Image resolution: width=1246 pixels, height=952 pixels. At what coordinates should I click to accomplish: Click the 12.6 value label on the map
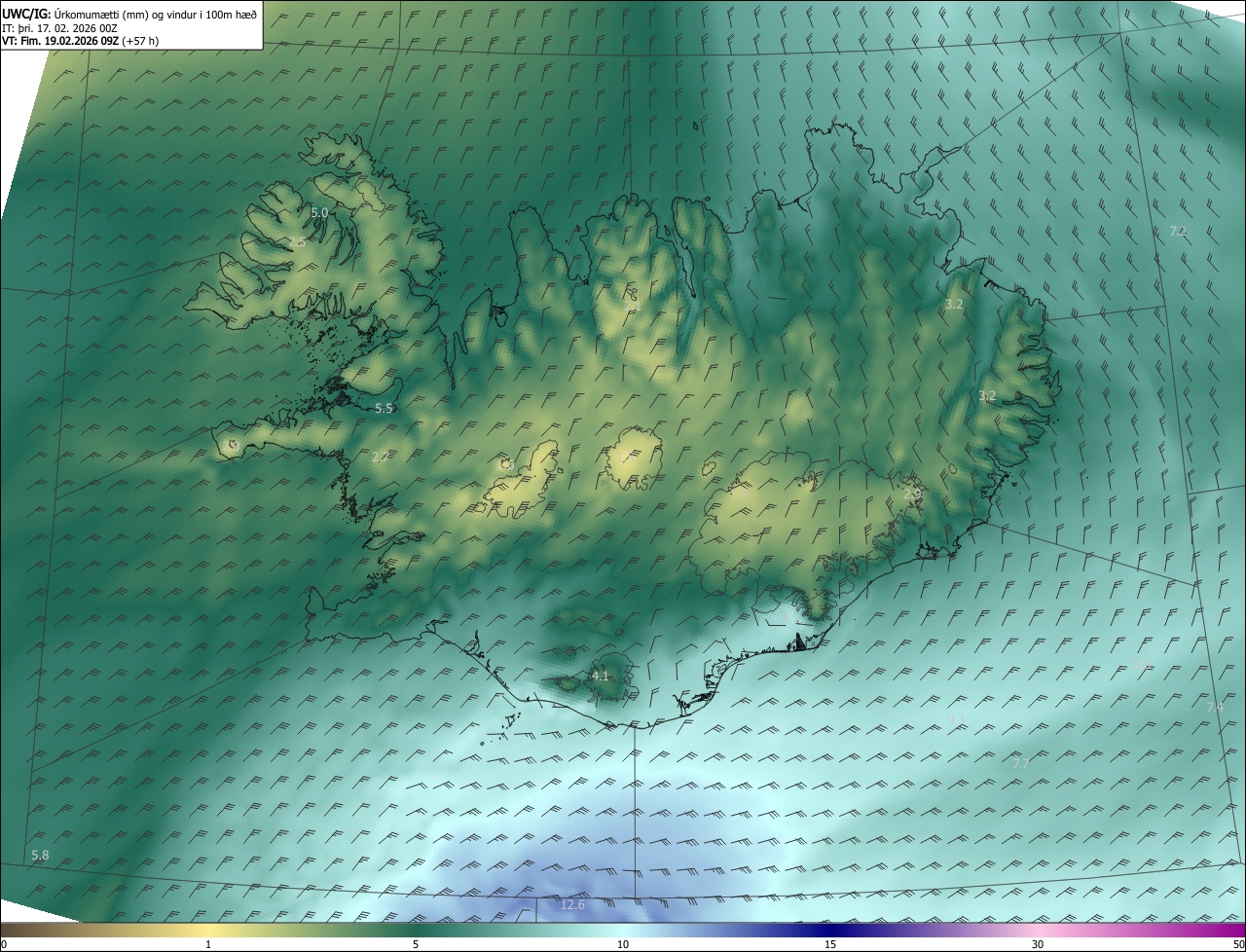point(573,905)
